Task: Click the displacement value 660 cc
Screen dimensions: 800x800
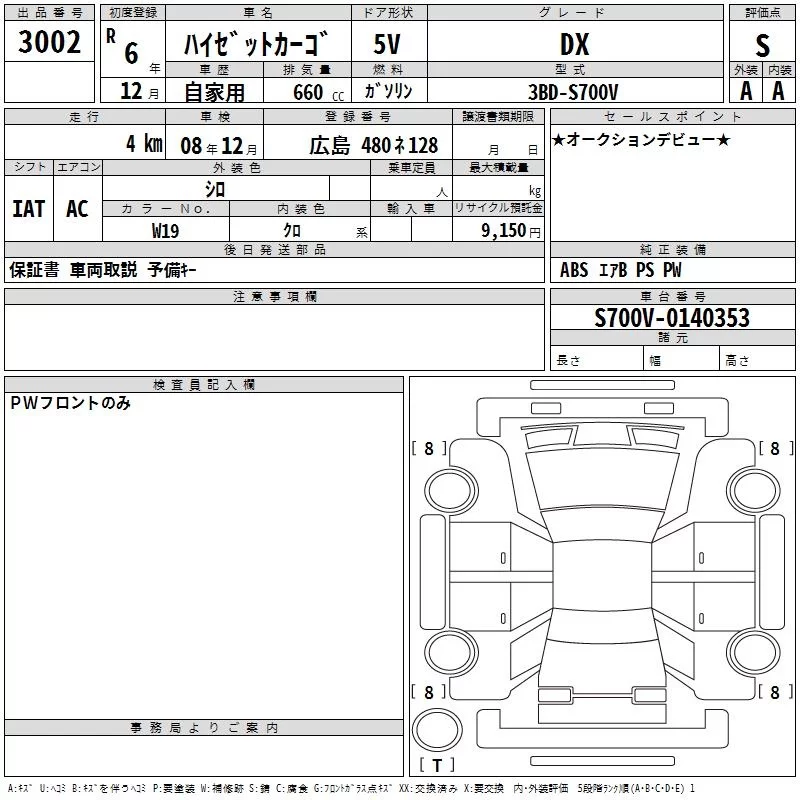Action: click(319, 92)
